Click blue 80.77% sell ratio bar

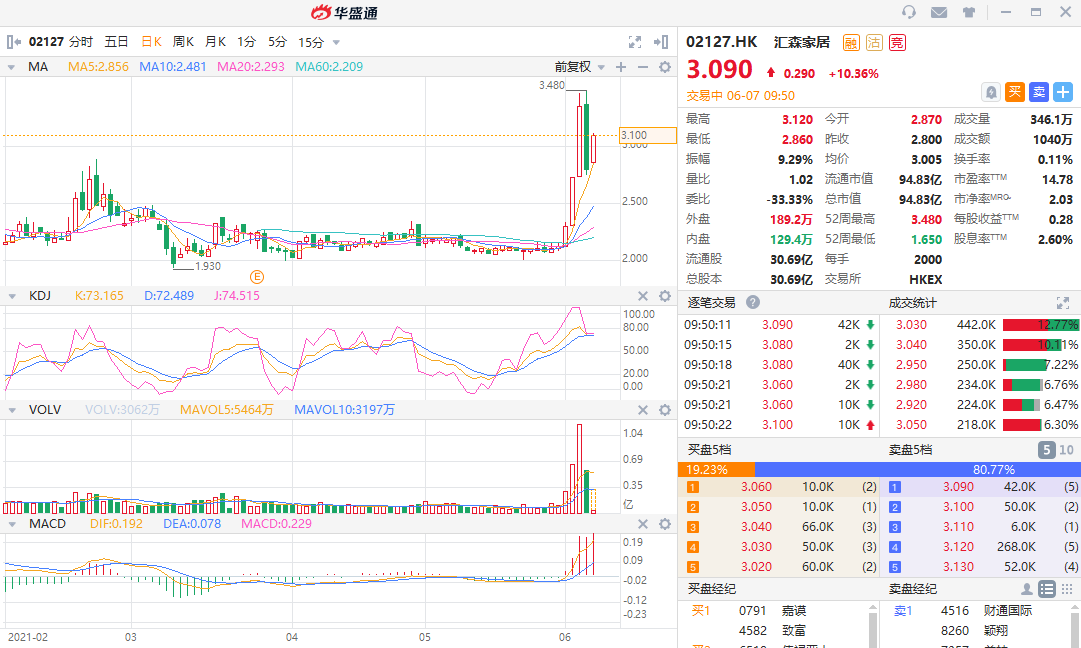[x=918, y=469]
